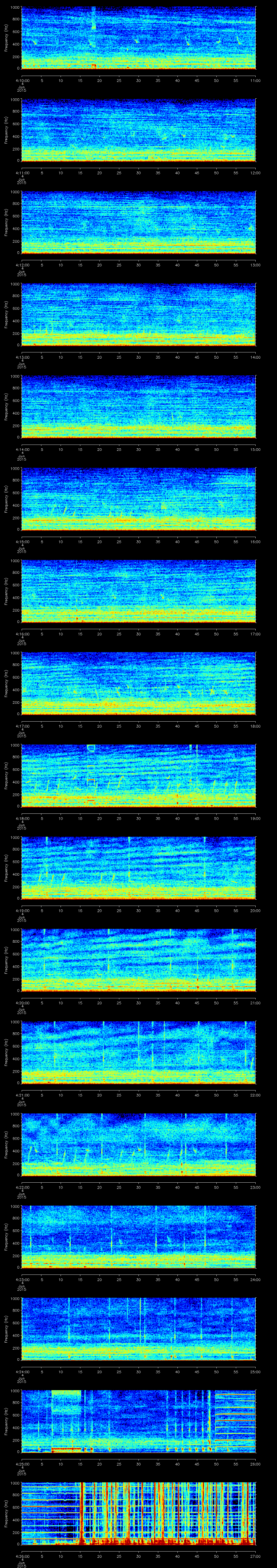Click the "4:22:00" time label

pos(22,1187)
